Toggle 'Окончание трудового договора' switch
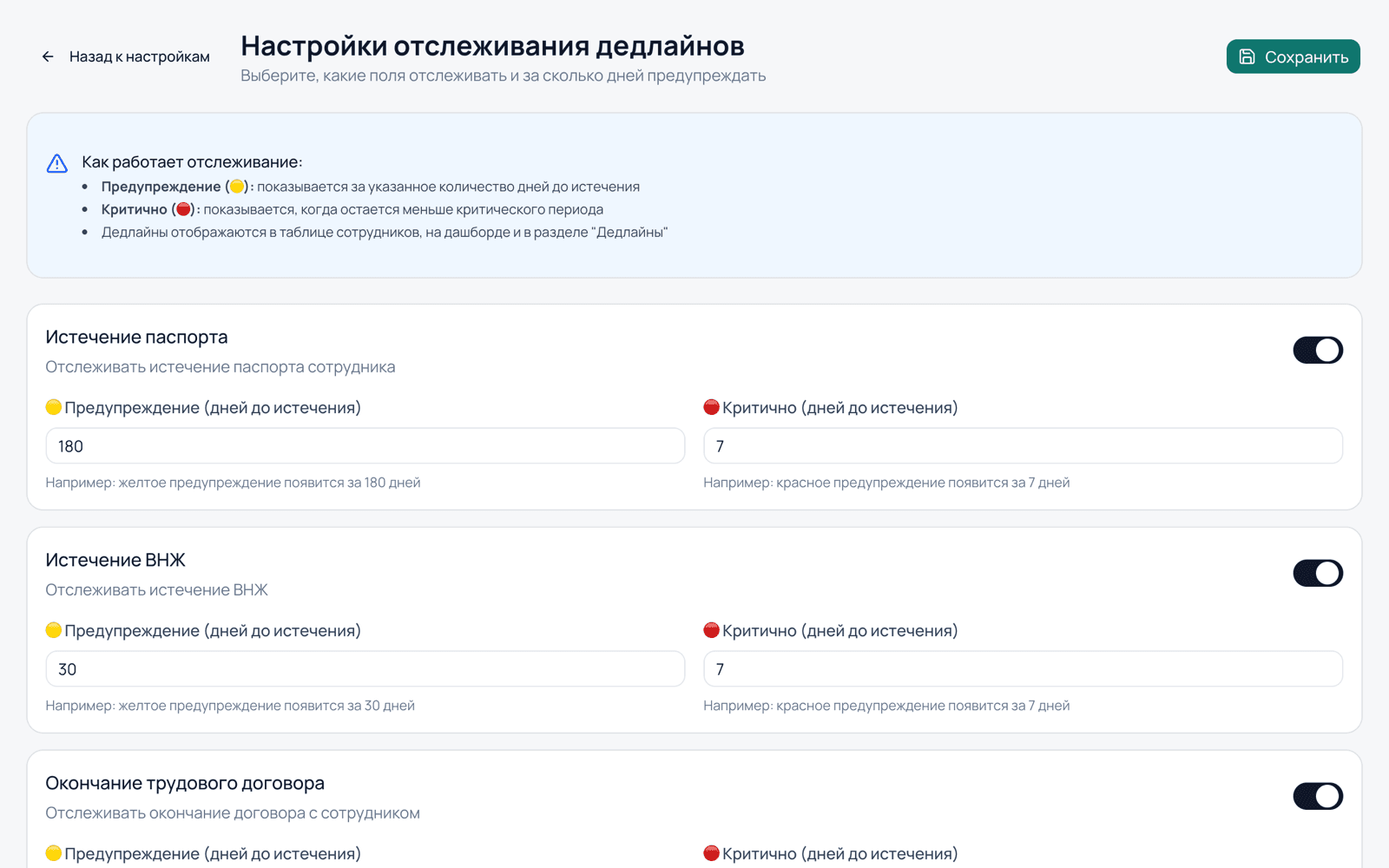 point(1318,796)
